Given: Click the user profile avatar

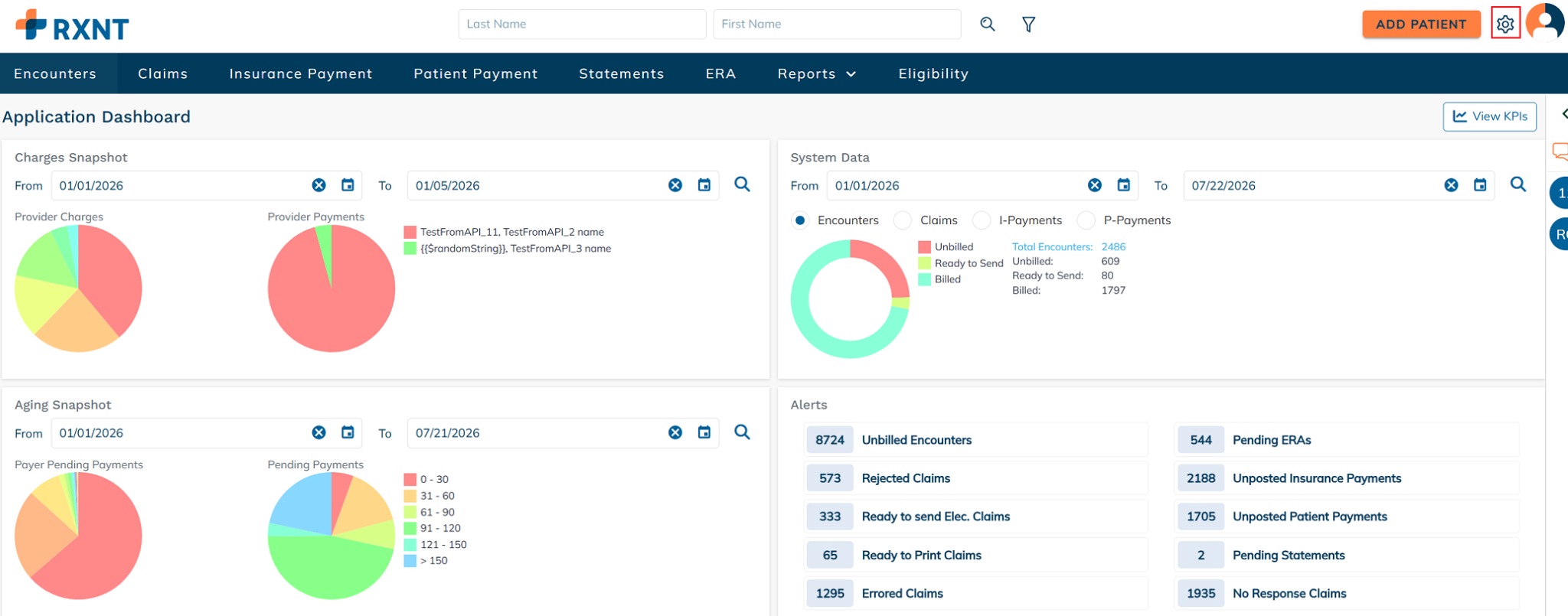Looking at the screenshot, I should (x=1544, y=22).
